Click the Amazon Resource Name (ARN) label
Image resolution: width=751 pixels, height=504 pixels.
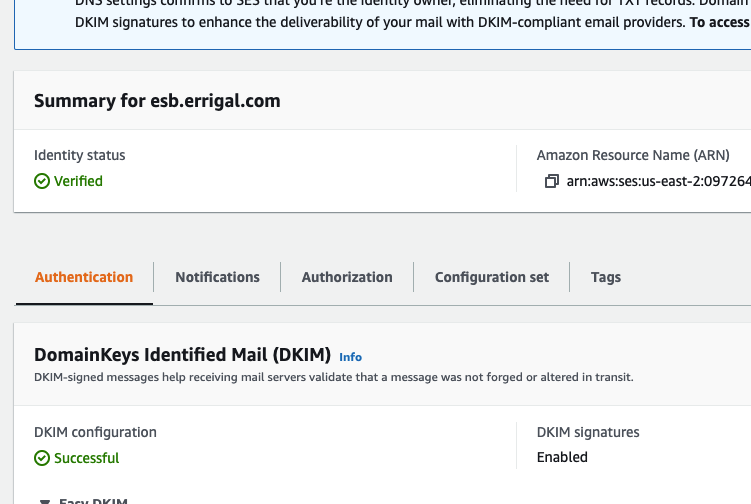tap(633, 155)
